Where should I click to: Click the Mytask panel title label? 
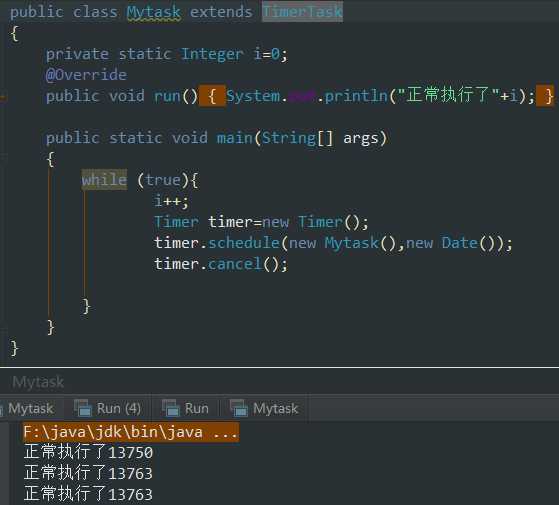coord(38,382)
